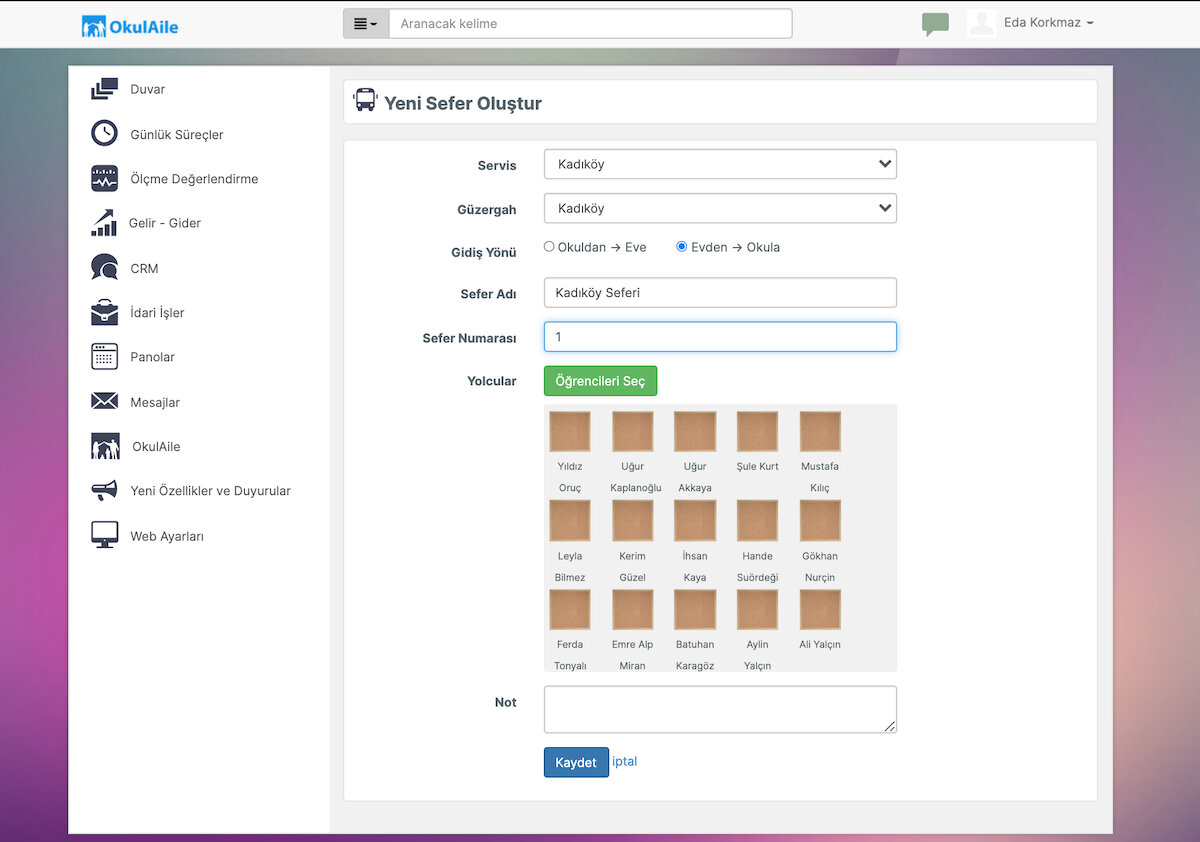
Task: Select student Mustafa Kılıç thumbnail
Action: pyautogui.click(x=820, y=432)
